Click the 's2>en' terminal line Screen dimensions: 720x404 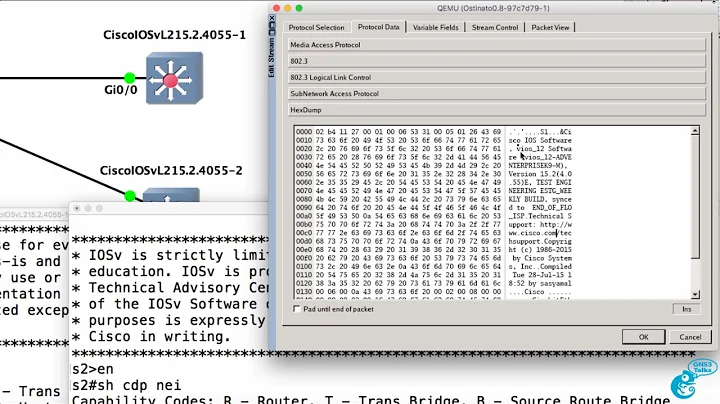point(92,369)
